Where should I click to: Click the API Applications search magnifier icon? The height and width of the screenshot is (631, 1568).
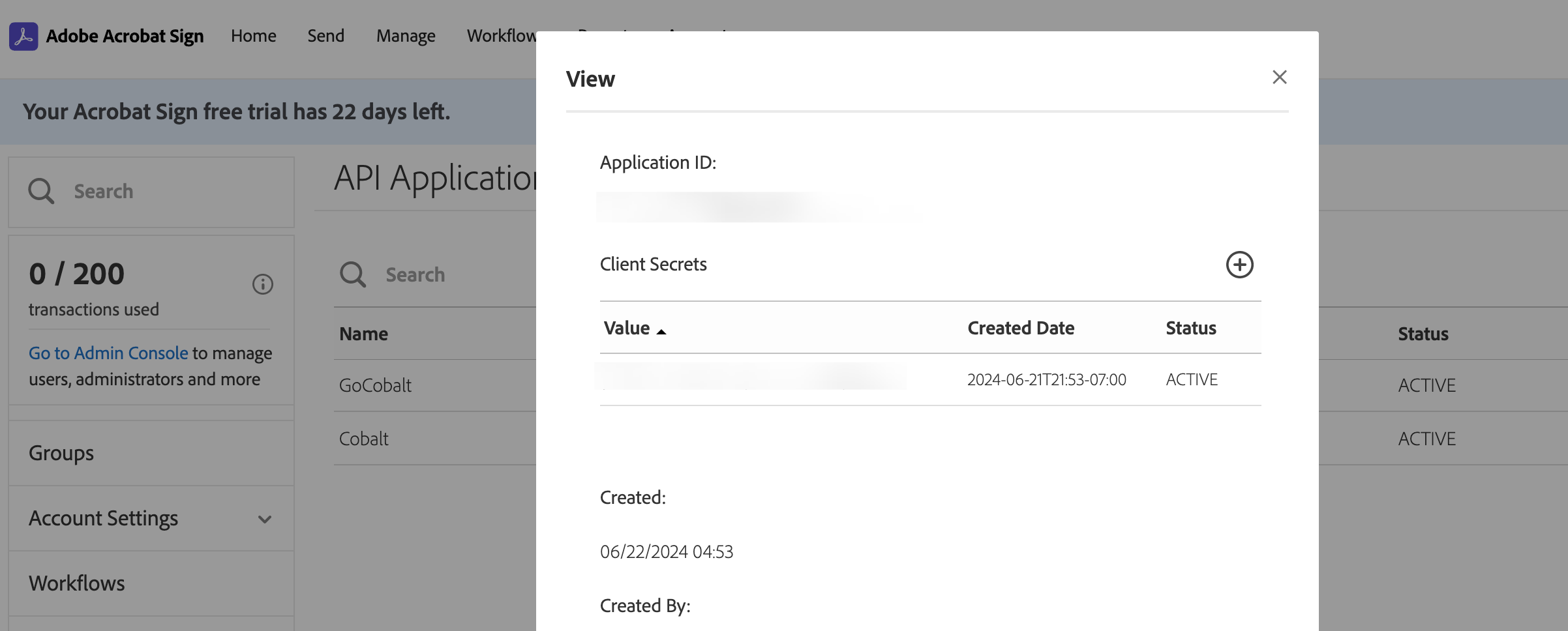(353, 274)
